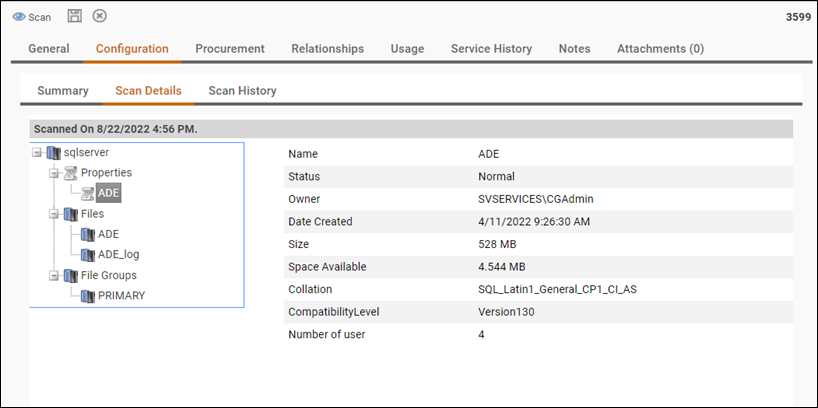Image resolution: width=818 pixels, height=408 pixels.
Task: Click the Properties folder icon in tree
Action: click(x=70, y=173)
